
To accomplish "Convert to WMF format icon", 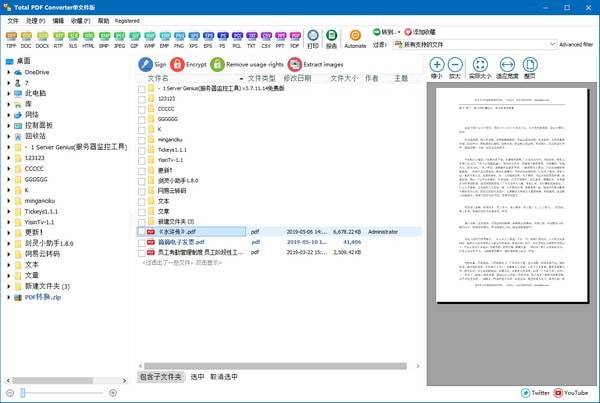I will 150,36.
